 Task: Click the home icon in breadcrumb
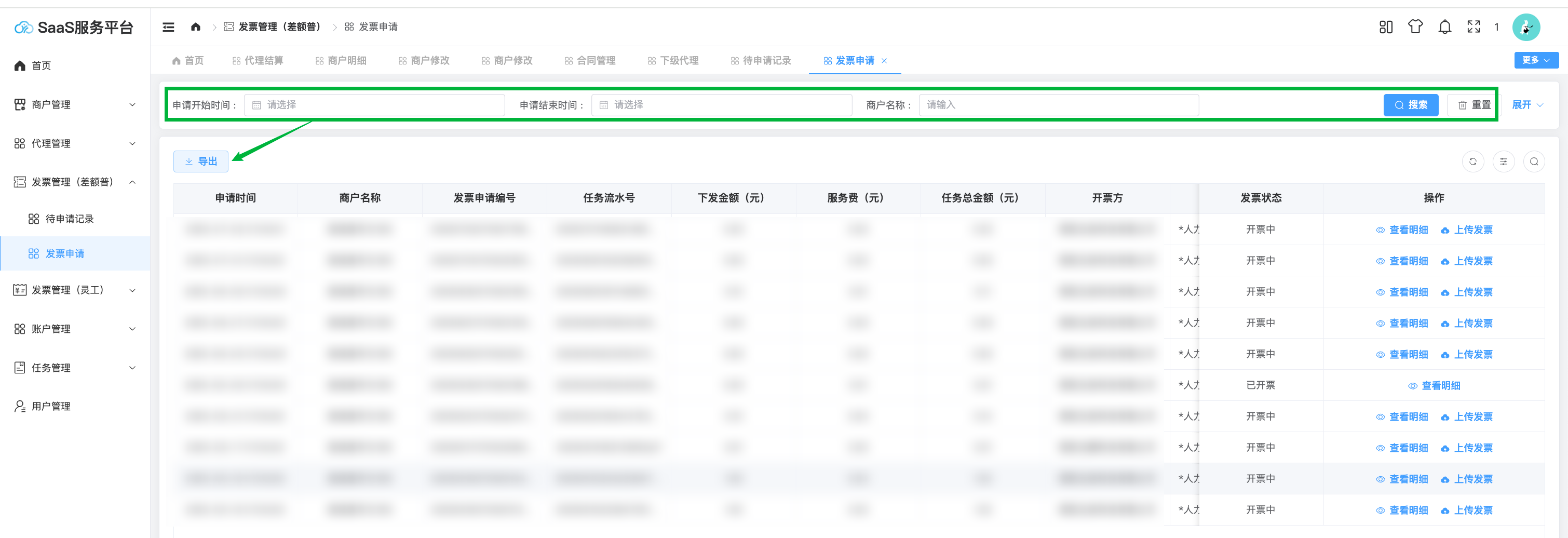click(x=195, y=27)
